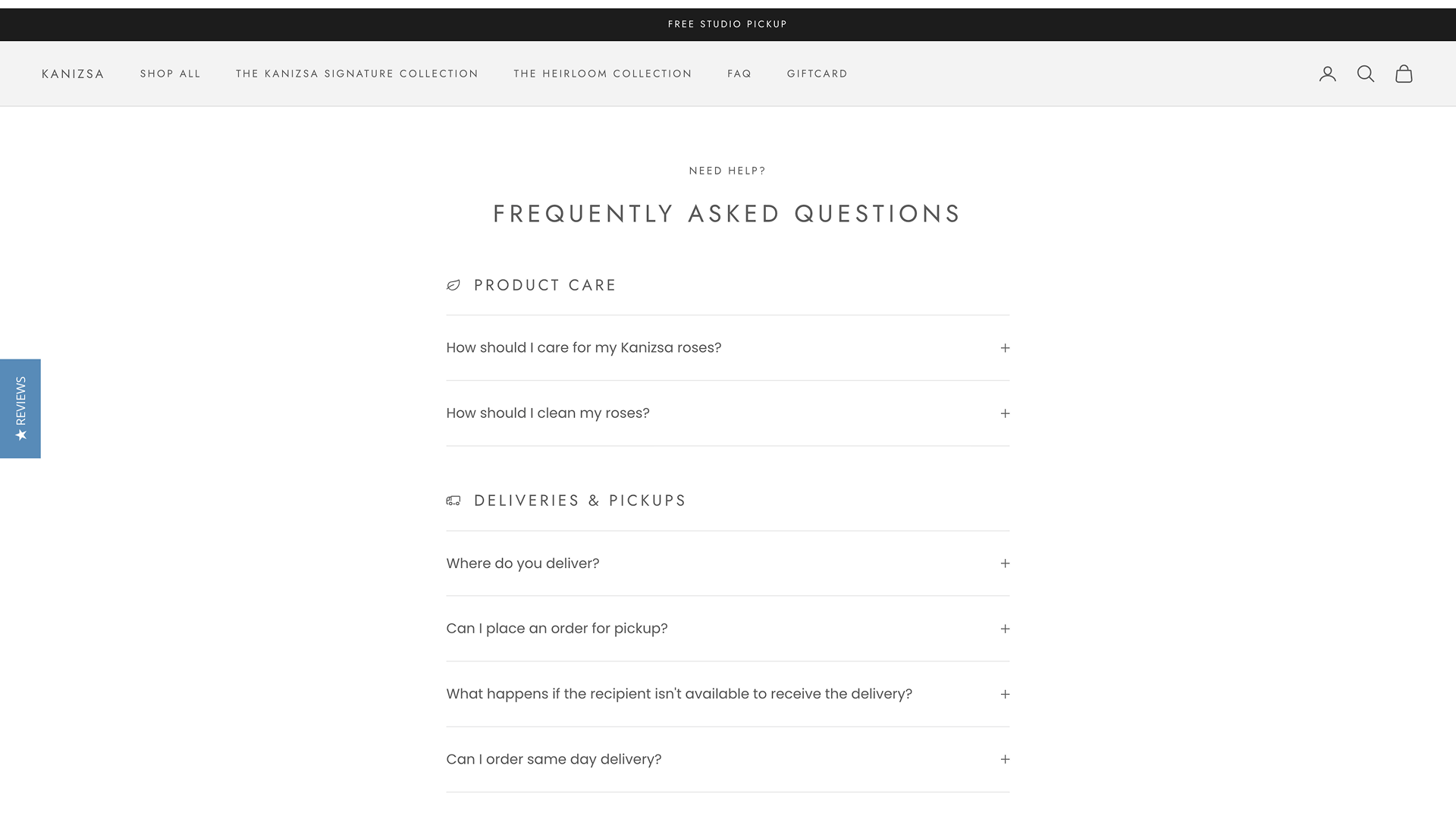Click the star icon on the Reviews tab
Screen dimensions: 1456x819
click(20, 434)
